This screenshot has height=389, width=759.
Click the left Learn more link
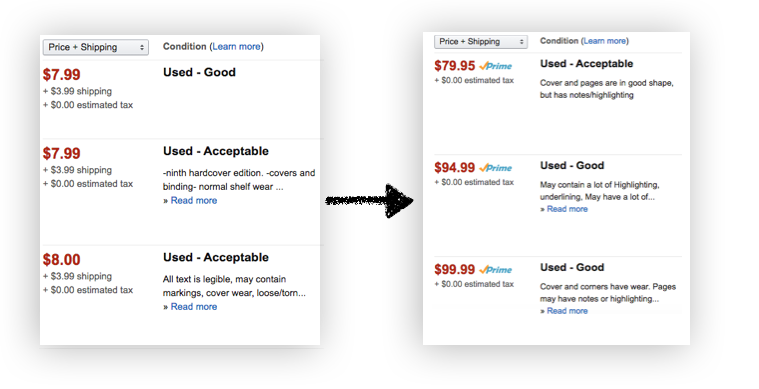coord(237,46)
